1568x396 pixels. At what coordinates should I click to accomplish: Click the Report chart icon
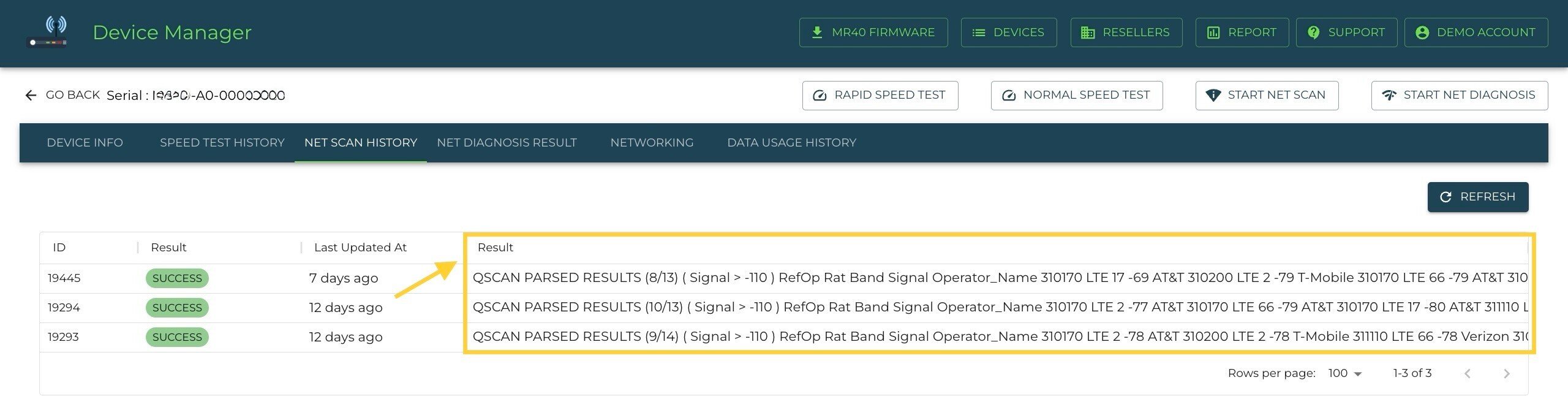(x=1213, y=32)
